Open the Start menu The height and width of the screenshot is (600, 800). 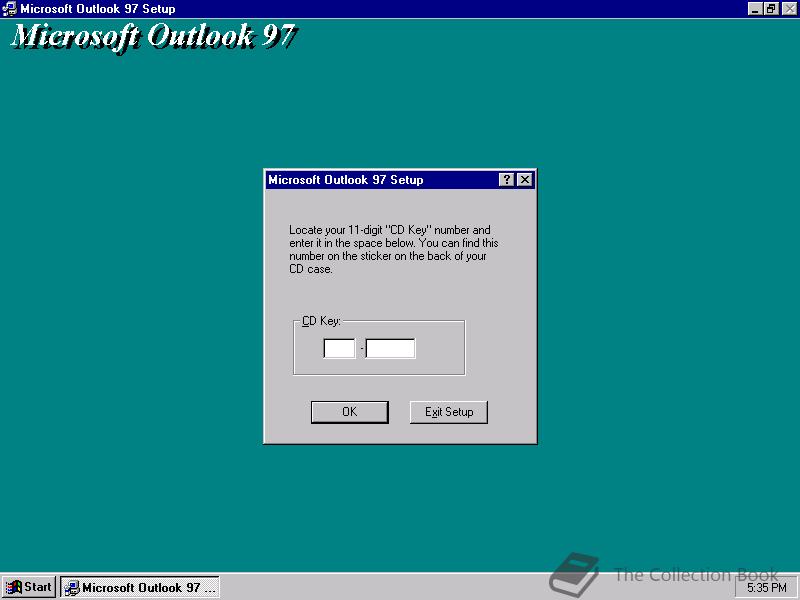point(29,587)
